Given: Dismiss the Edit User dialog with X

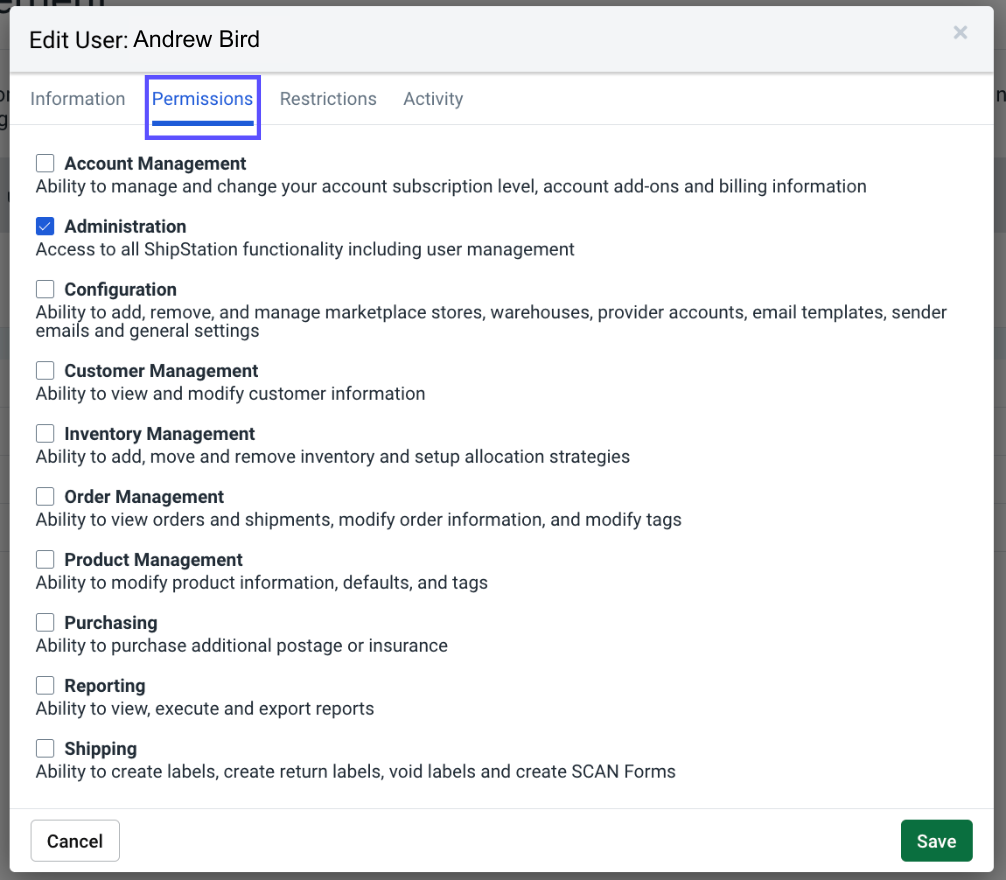Looking at the screenshot, I should pos(960,32).
